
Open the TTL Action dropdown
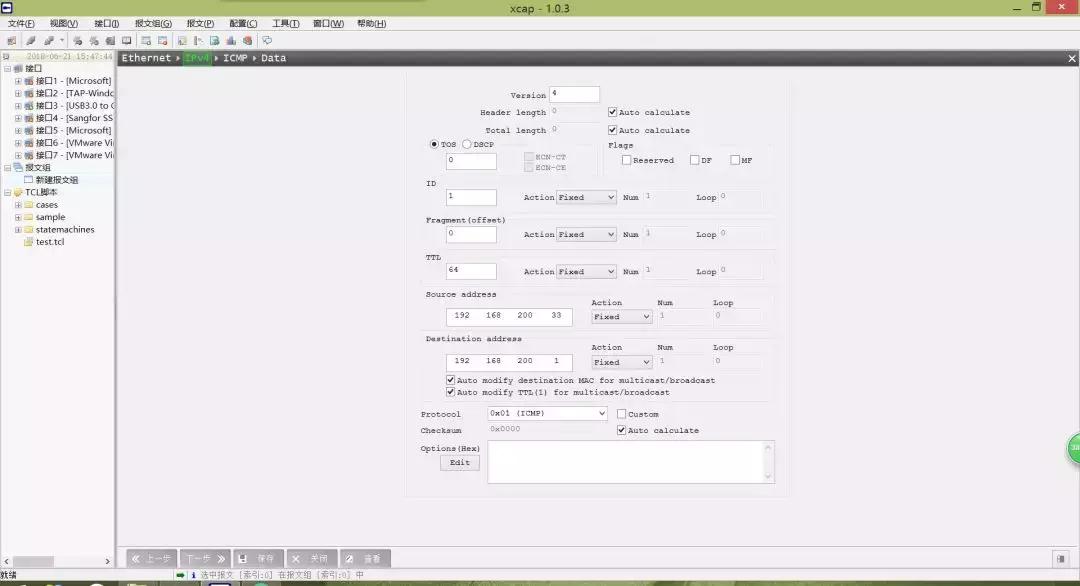click(586, 271)
